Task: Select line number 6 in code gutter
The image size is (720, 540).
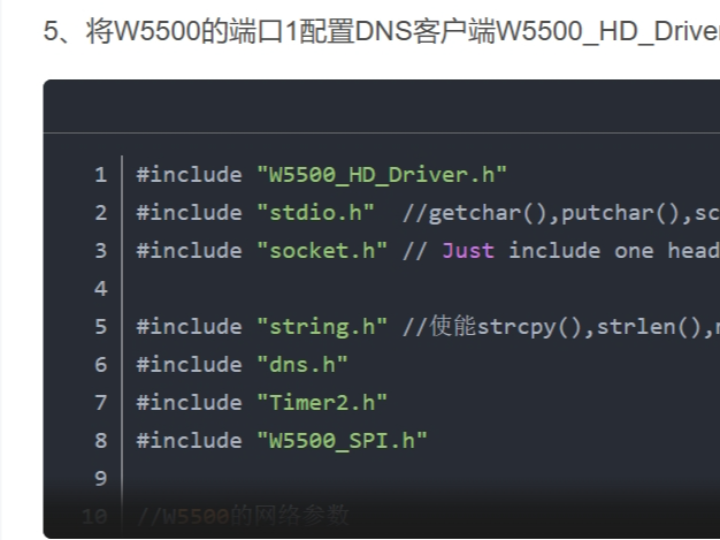Action: (100, 365)
